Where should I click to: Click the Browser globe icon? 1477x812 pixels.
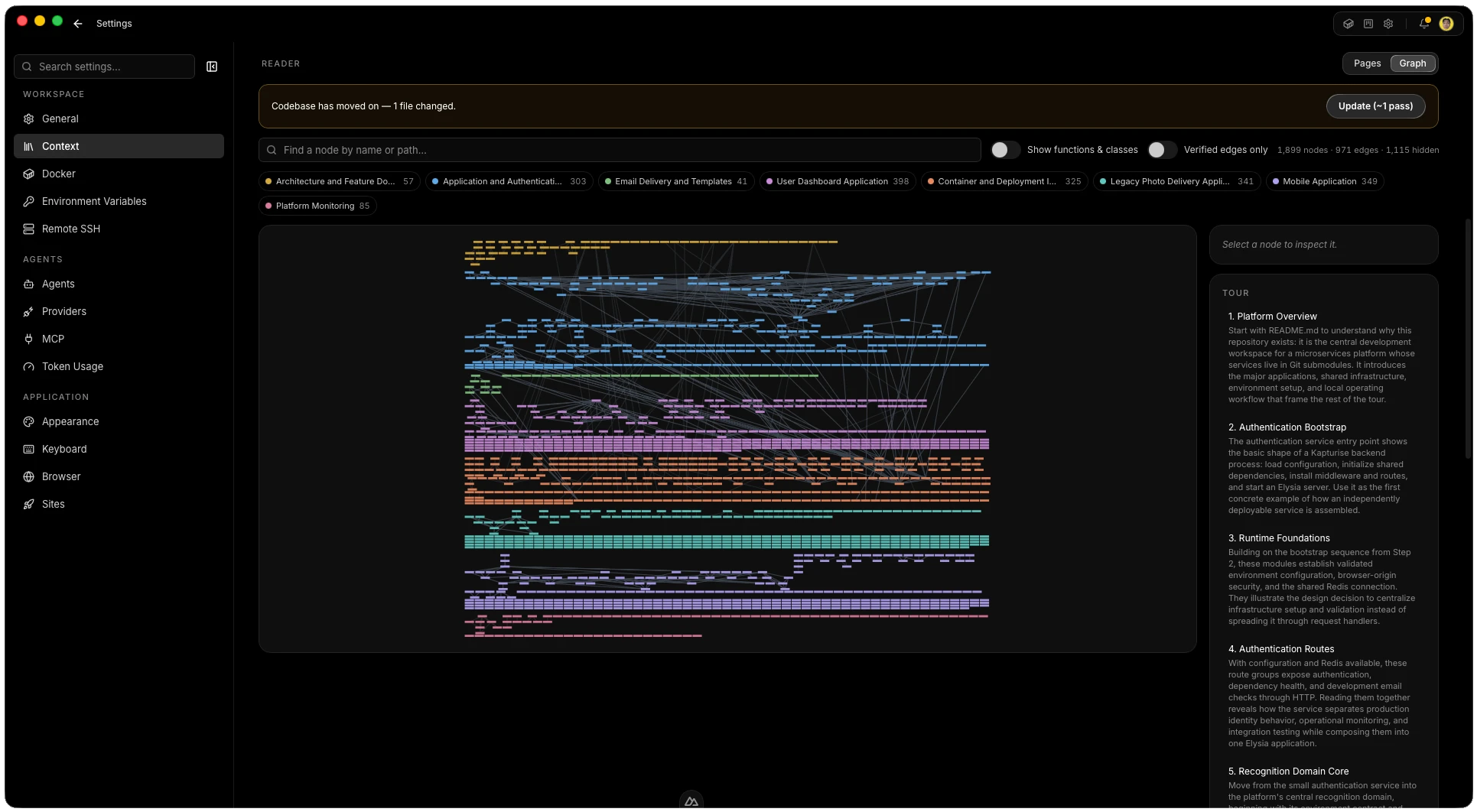coord(29,476)
